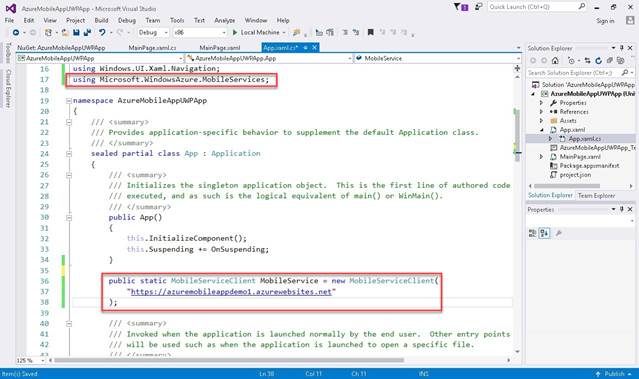Screen dimensions: 639x379
Task: Switch to the Team Explorer tab
Action: (596, 196)
